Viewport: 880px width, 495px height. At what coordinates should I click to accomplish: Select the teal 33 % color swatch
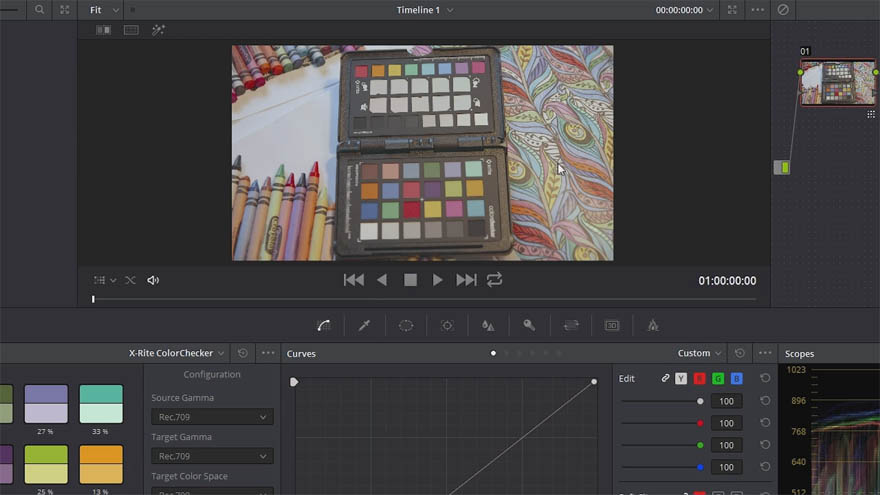click(x=101, y=404)
